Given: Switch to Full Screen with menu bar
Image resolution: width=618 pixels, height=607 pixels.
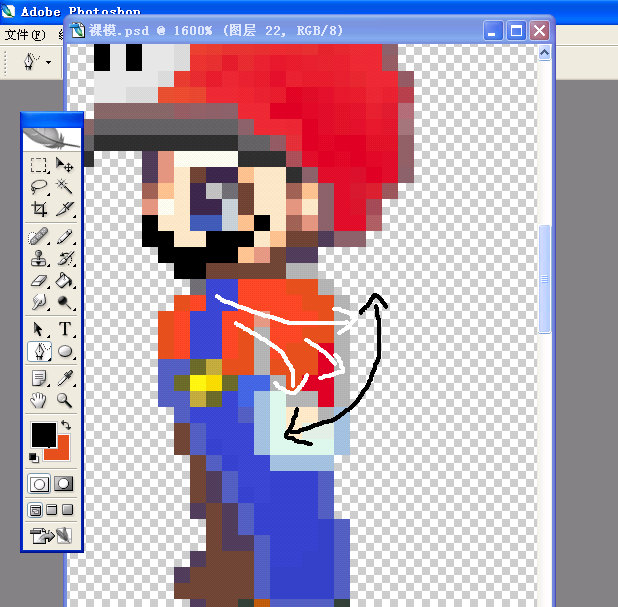Looking at the screenshot, I should [52, 510].
